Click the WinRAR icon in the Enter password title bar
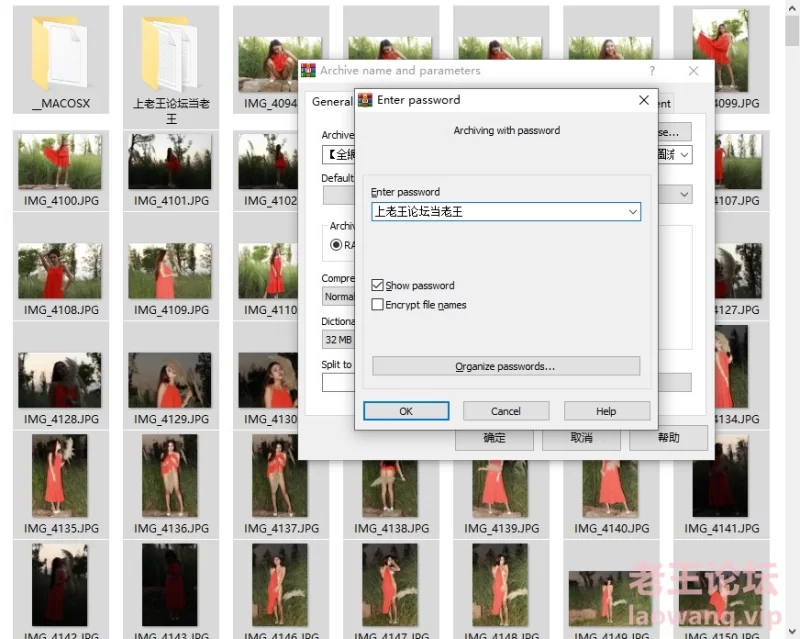 coord(365,100)
